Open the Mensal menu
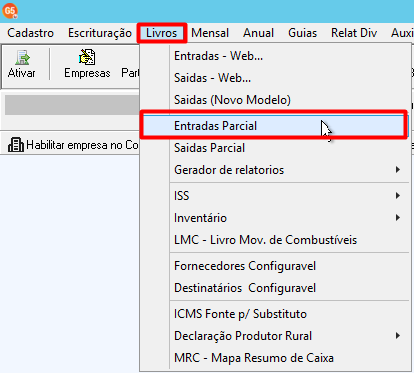 pyautogui.click(x=210, y=33)
